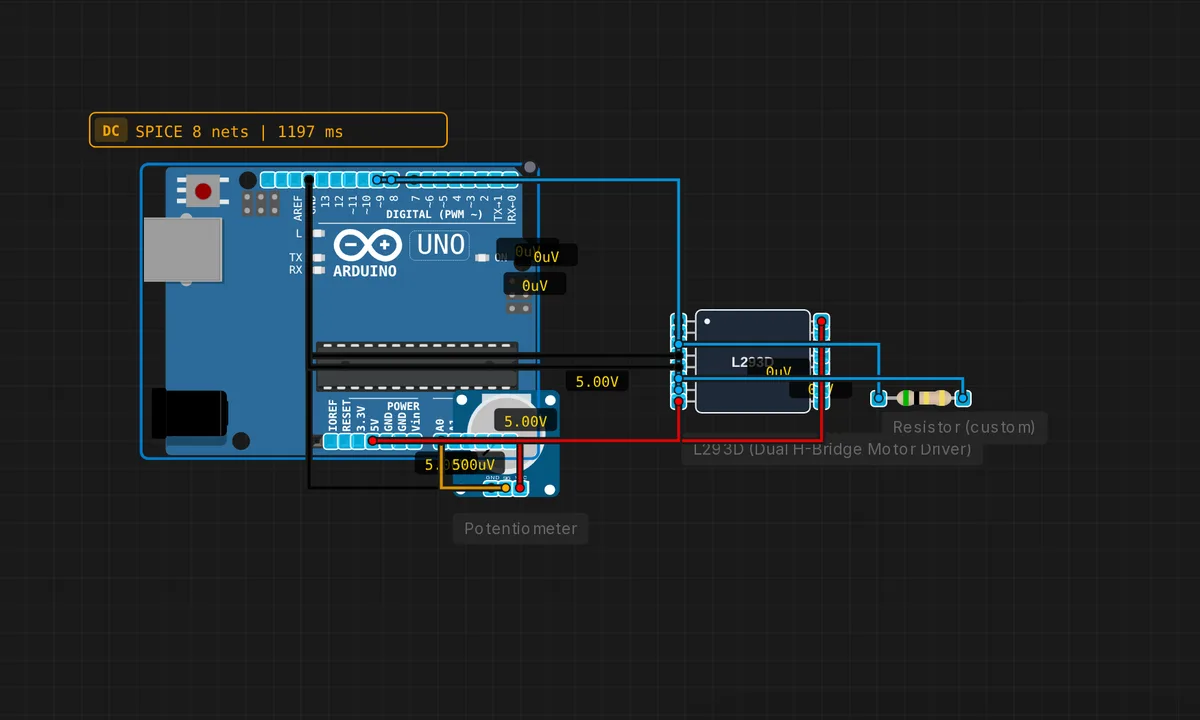1200x720 pixels.
Task: Click the DC mode badge
Action: pyautogui.click(x=111, y=131)
